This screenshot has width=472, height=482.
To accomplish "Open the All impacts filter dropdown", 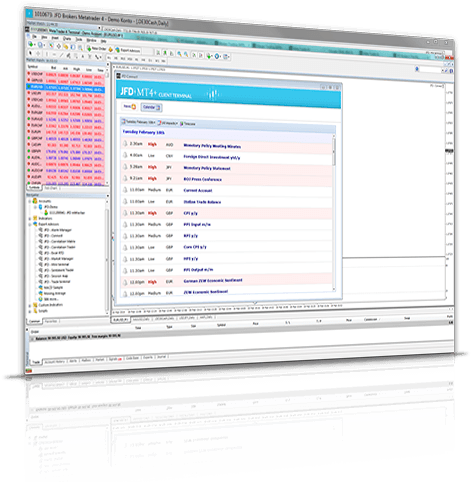I will pos(168,123).
